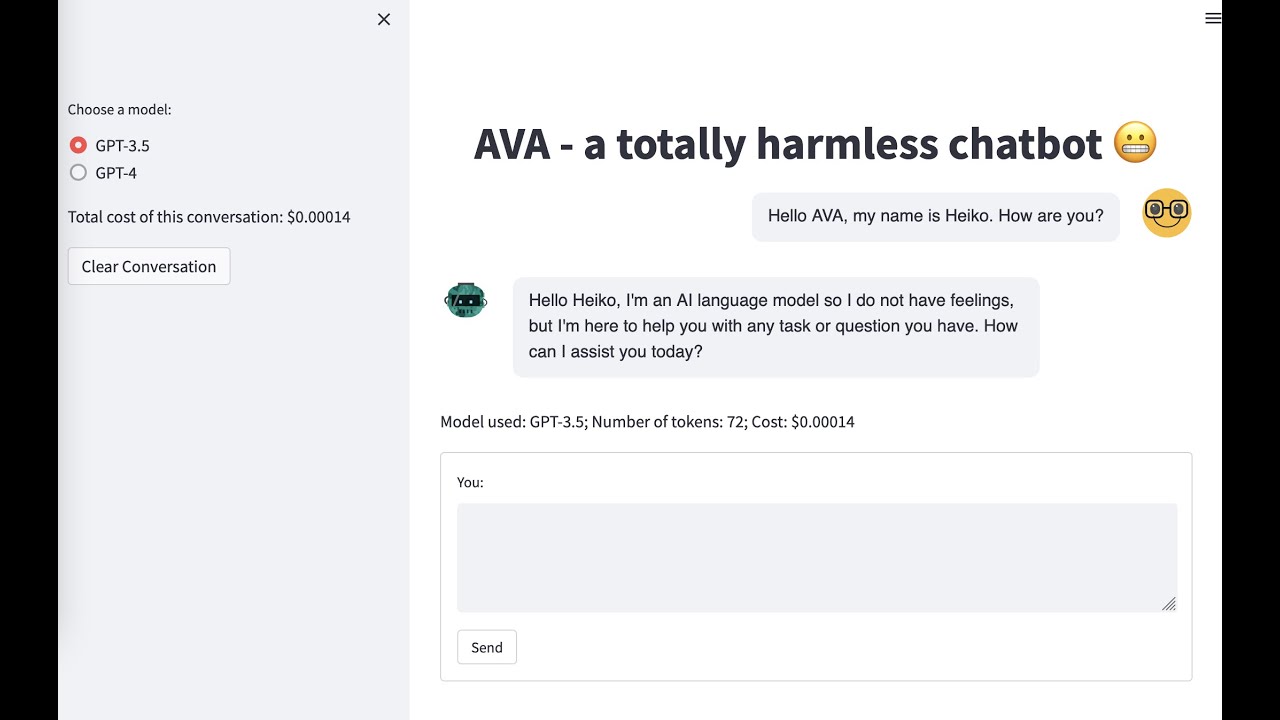The image size is (1280, 720).
Task: Click the grimacing emoji in the title
Action: (x=1135, y=144)
